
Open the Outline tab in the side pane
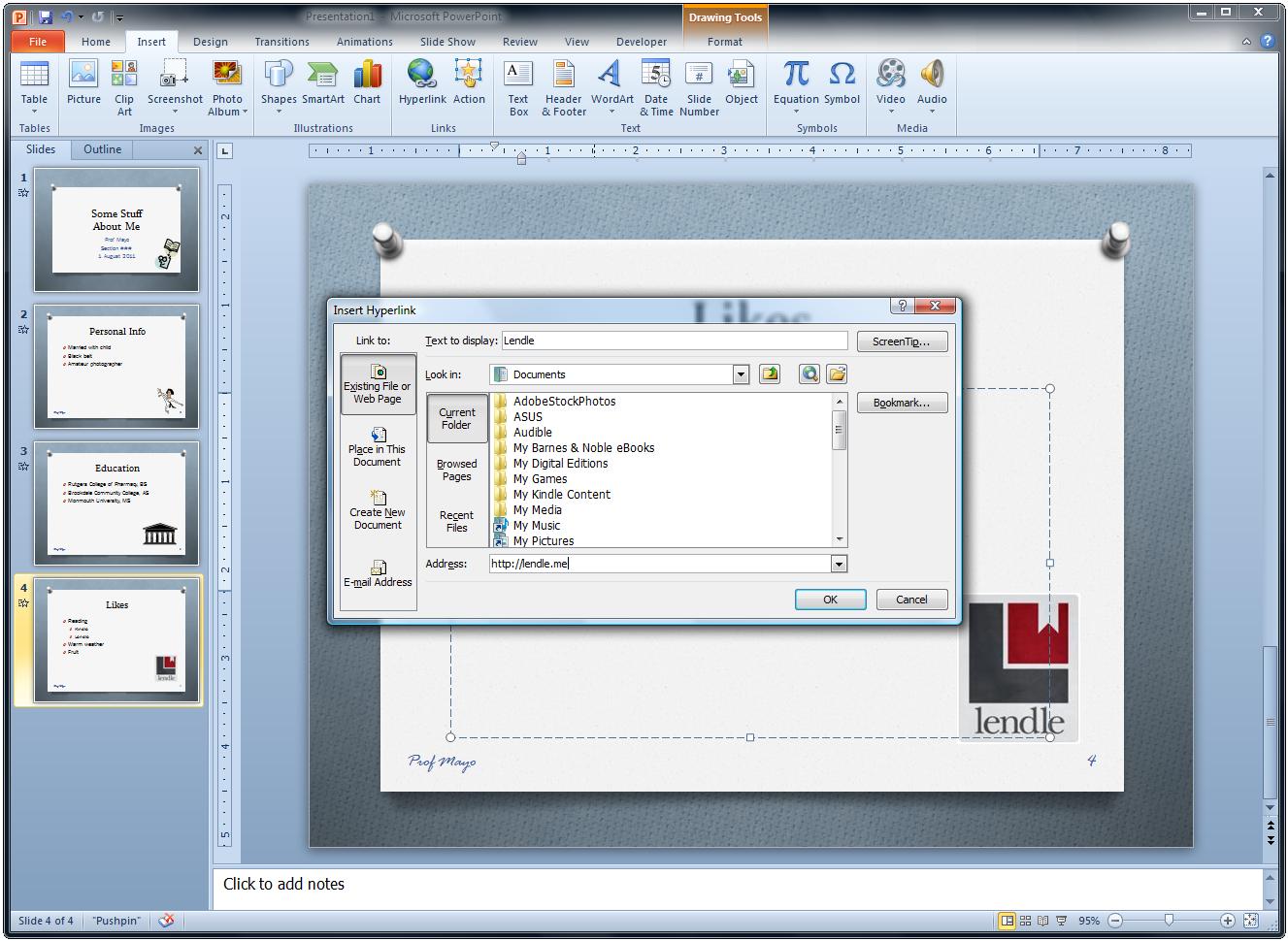tap(102, 149)
